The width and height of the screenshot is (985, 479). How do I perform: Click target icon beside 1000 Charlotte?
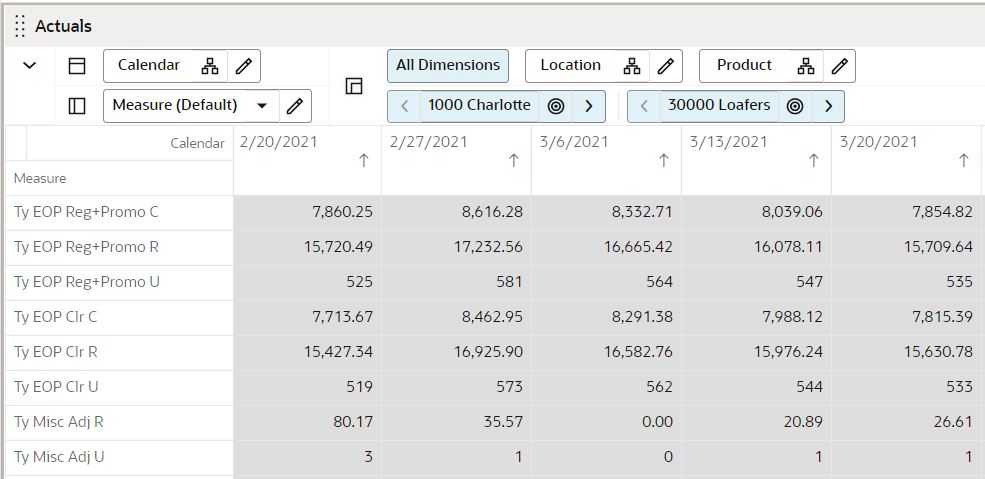click(x=555, y=106)
